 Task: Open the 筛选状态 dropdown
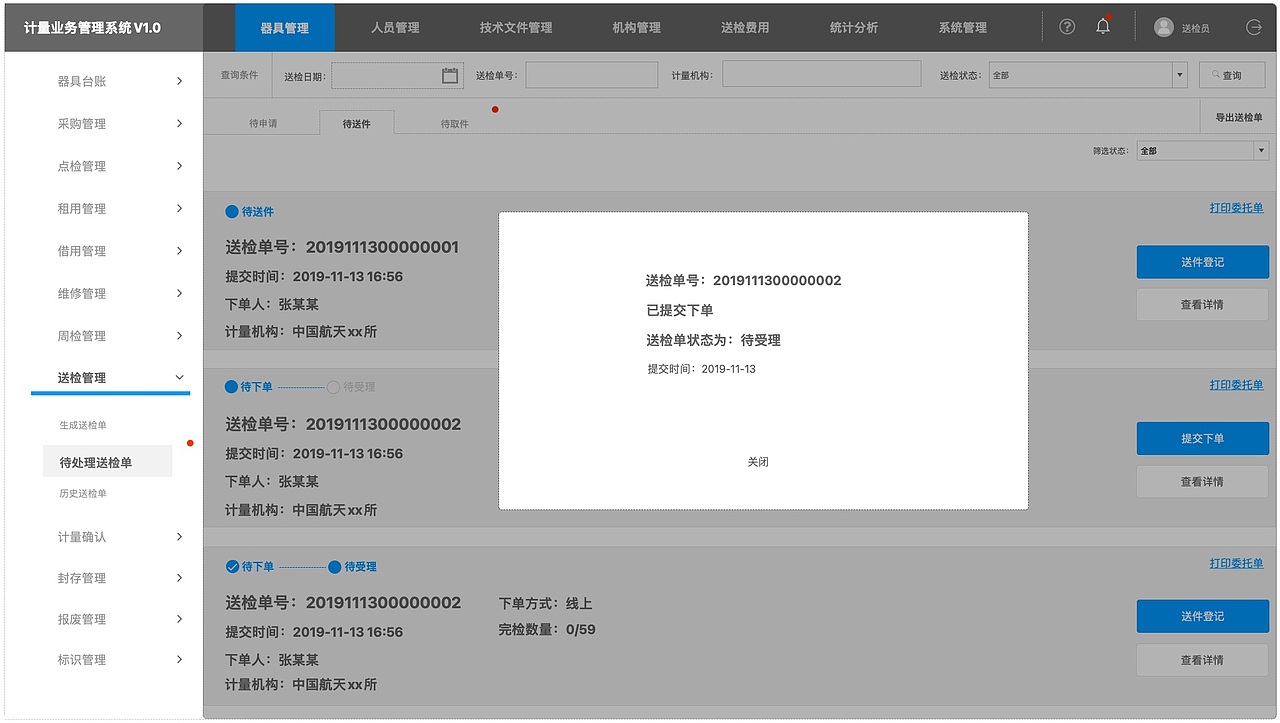1202,150
